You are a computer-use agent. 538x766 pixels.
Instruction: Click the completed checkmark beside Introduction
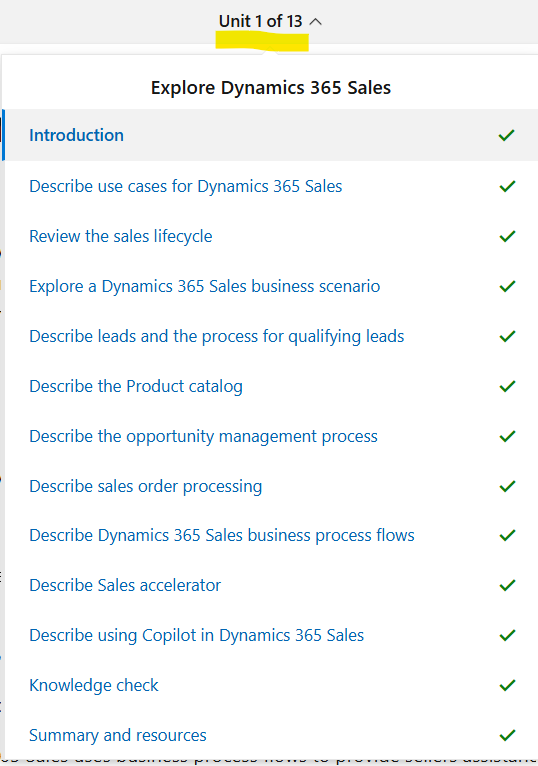pyautogui.click(x=507, y=135)
